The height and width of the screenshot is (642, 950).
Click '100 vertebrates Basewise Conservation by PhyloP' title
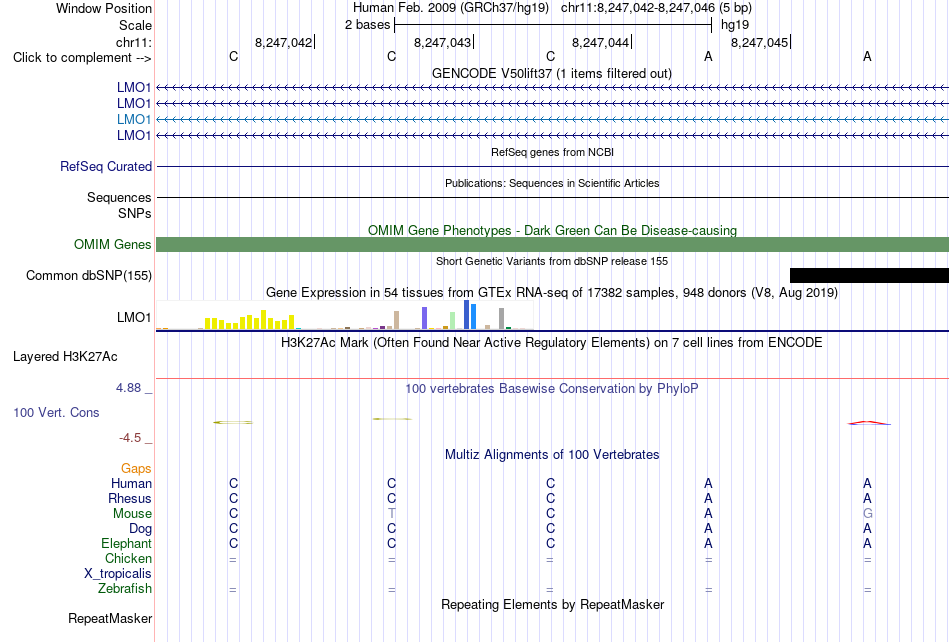pyautogui.click(x=552, y=388)
